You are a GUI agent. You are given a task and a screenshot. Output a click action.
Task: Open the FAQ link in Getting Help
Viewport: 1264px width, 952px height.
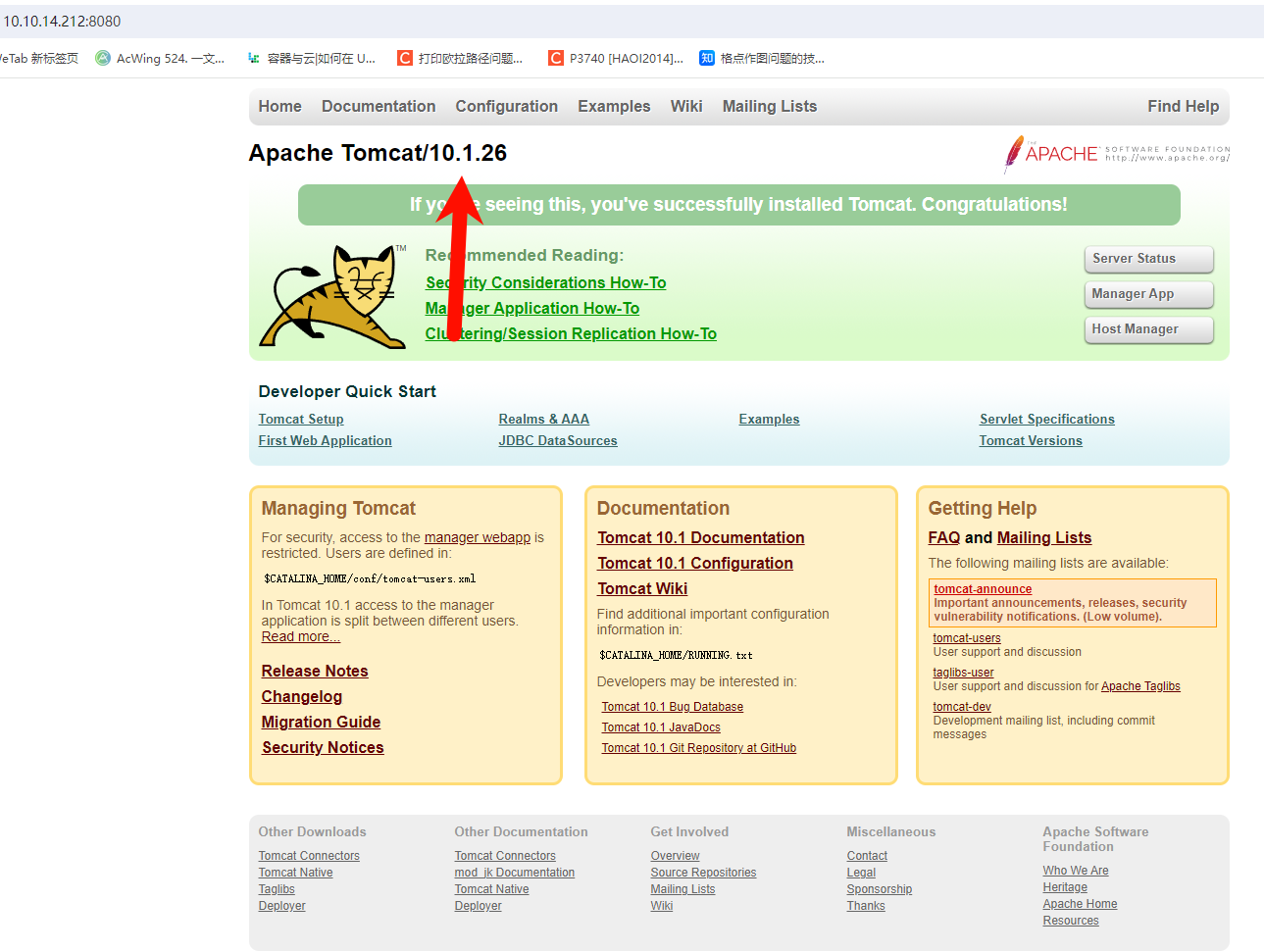(x=944, y=537)
